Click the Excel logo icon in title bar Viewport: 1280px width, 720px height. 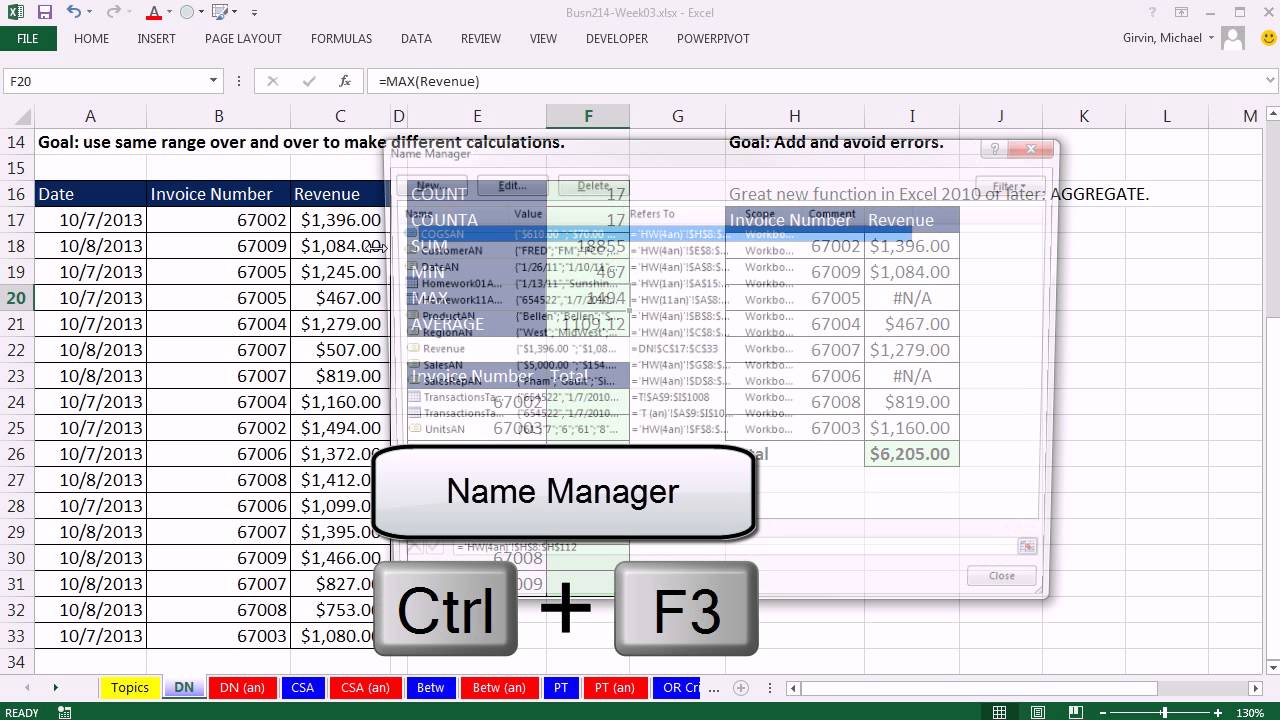pyautogui.click(x=14, y=13)
